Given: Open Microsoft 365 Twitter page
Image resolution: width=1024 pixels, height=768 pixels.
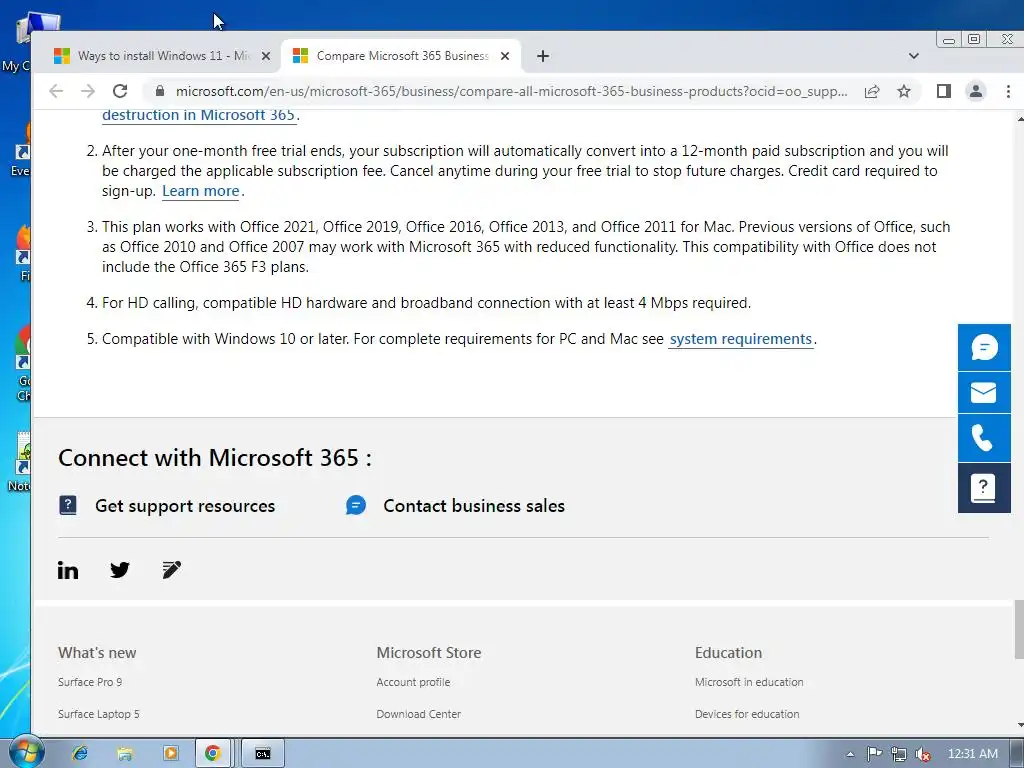Looking at the screenshot, I should [120, 570].
